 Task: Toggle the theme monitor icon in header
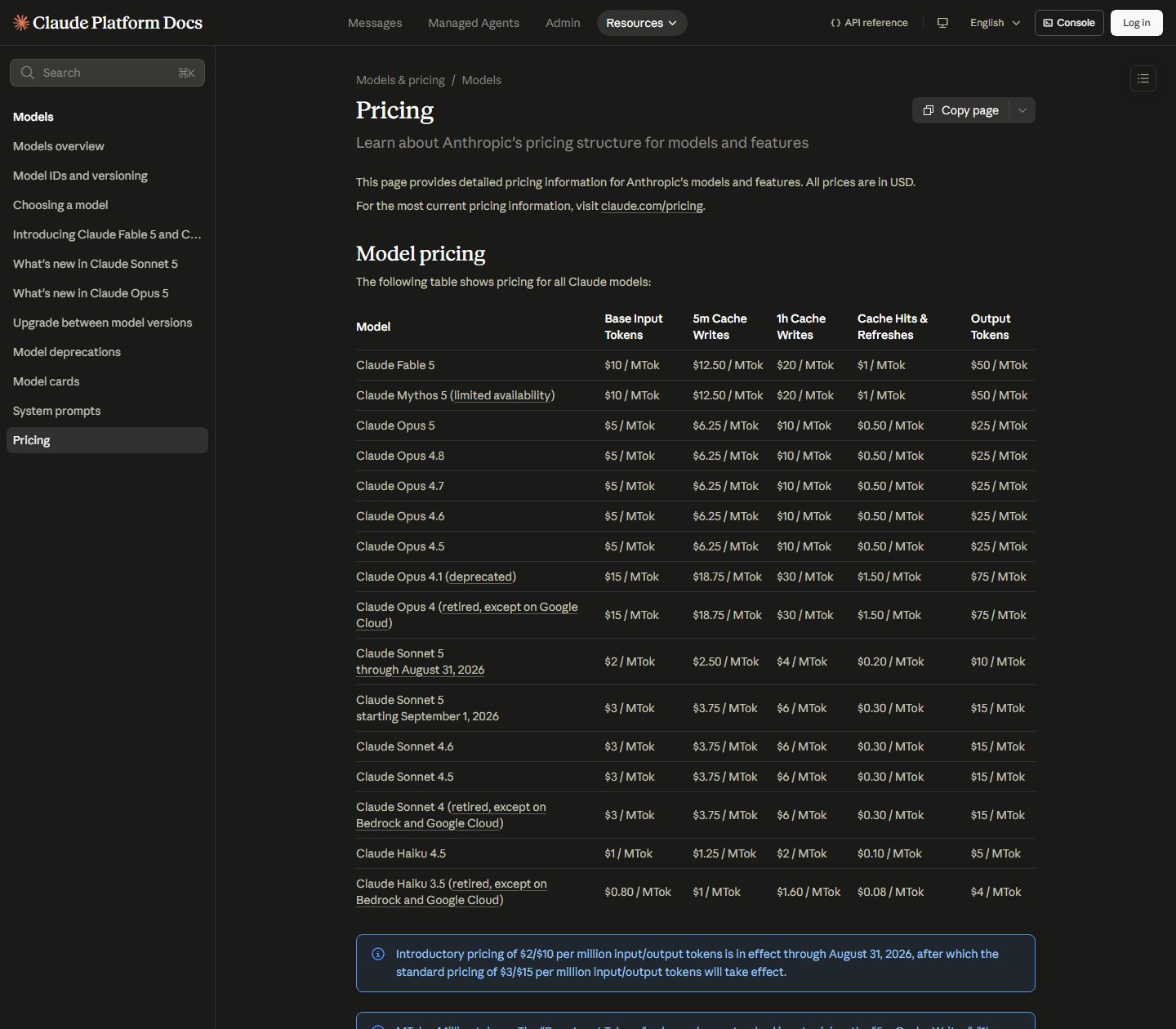click(x=942, y=23)
